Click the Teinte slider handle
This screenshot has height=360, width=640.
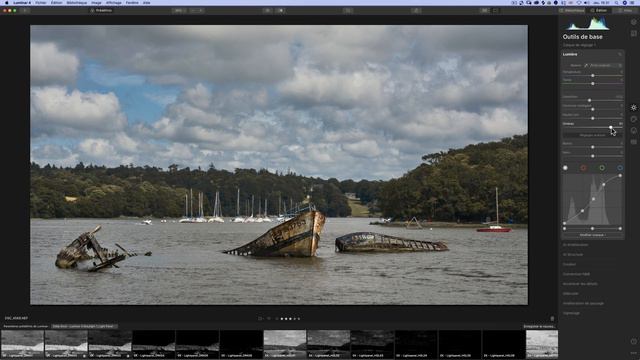point(593,84)
